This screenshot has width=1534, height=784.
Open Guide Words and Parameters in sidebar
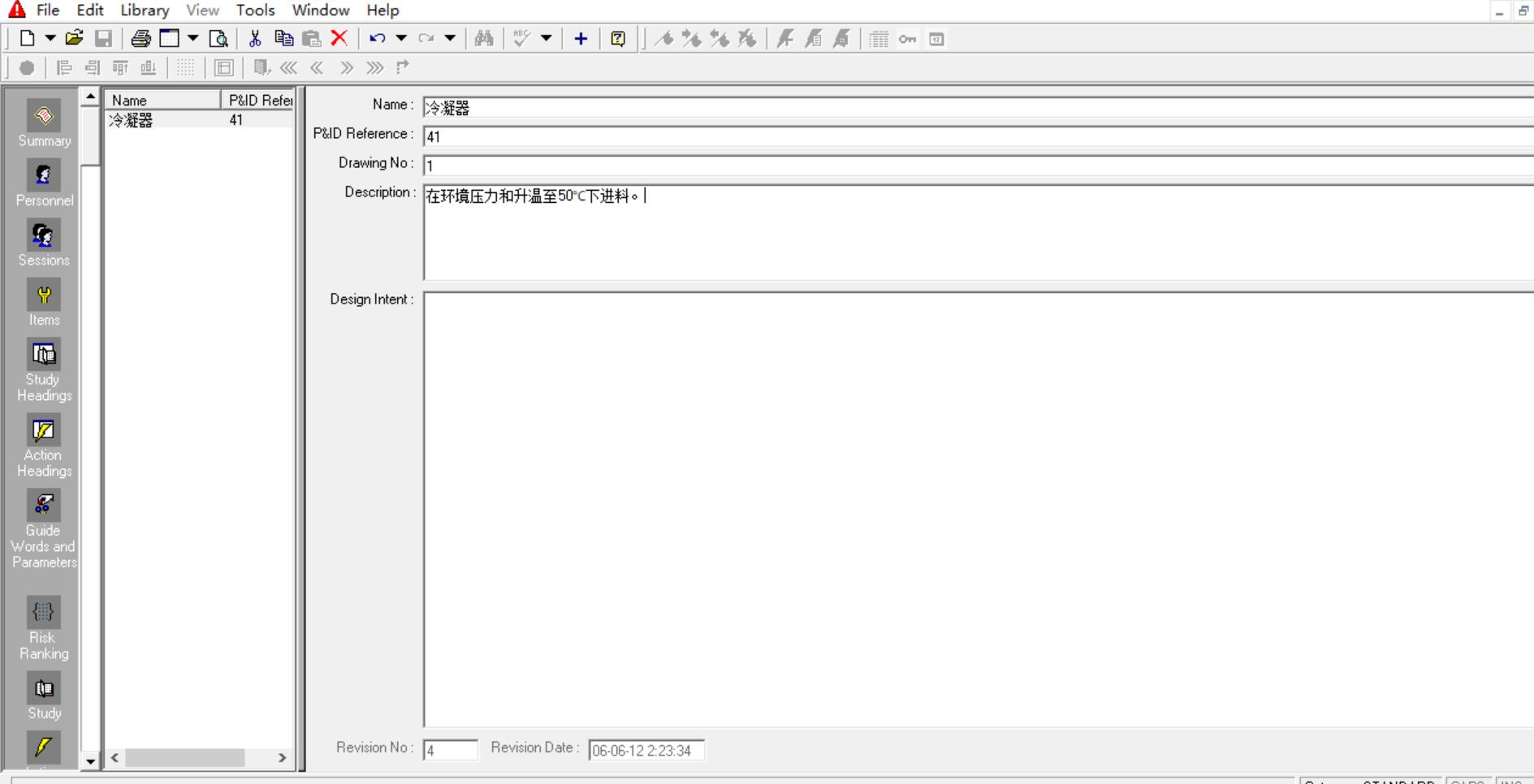click(x=44, y=529)
